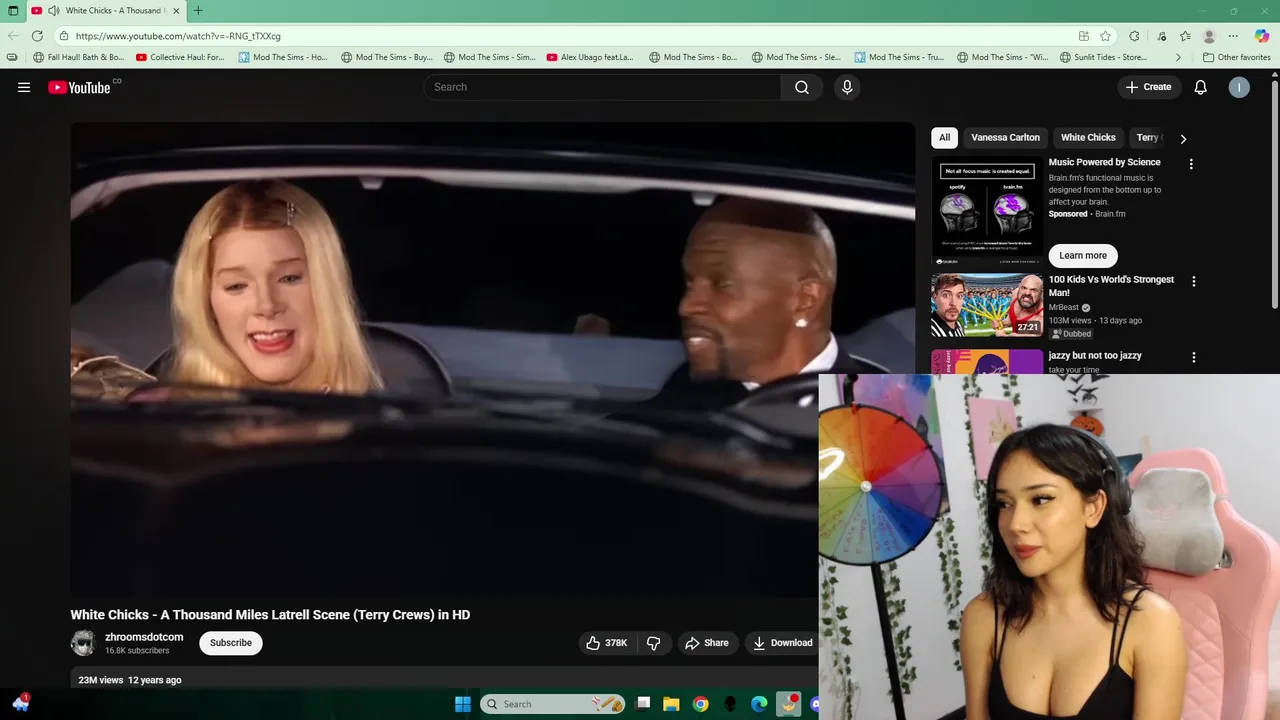Subscribe to zhroomsdotcom
This screenshot has width=1280, height=720.
[x=231, y=643]
